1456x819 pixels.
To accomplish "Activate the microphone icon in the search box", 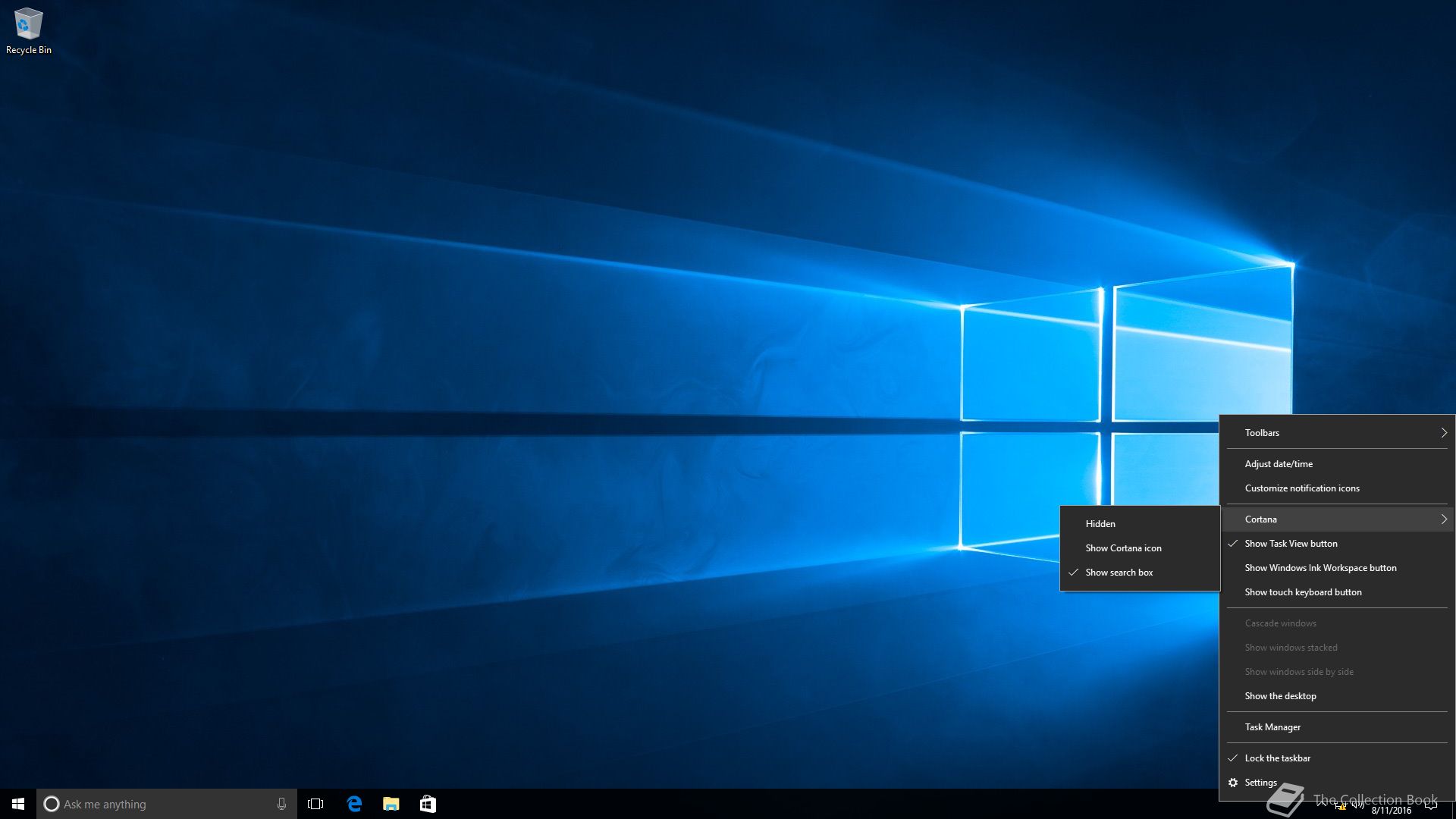I will [x=281, y=804].
